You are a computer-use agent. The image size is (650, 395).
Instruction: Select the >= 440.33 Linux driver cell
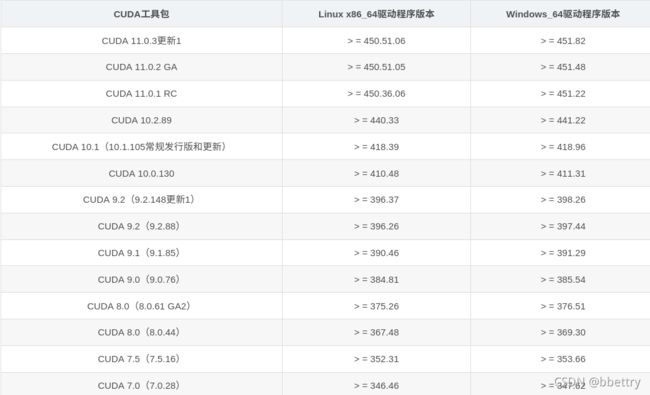pyautogui.click(x=376, y=120)
